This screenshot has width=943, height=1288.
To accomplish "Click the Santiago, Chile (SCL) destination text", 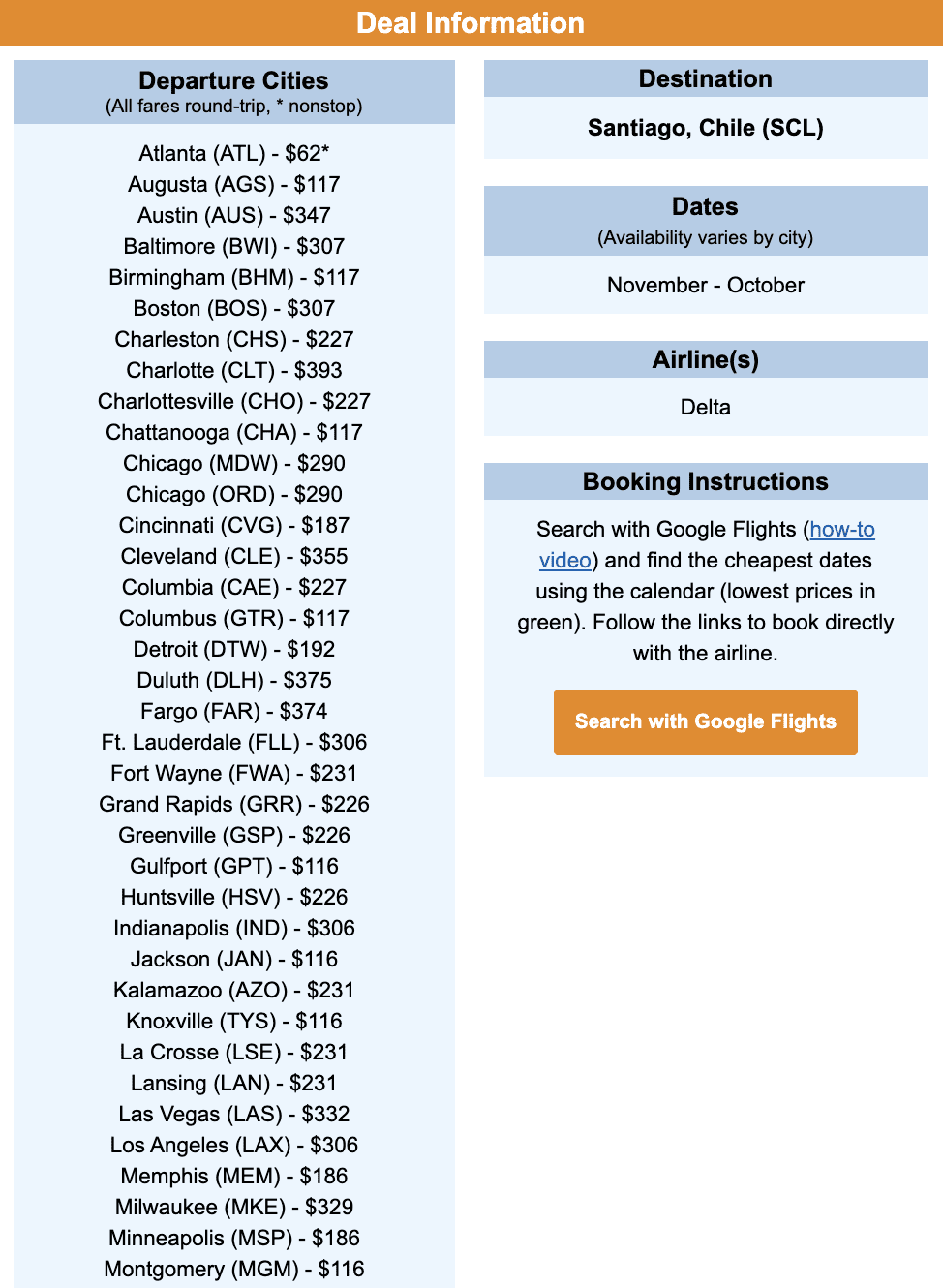I will click(705, 128).
